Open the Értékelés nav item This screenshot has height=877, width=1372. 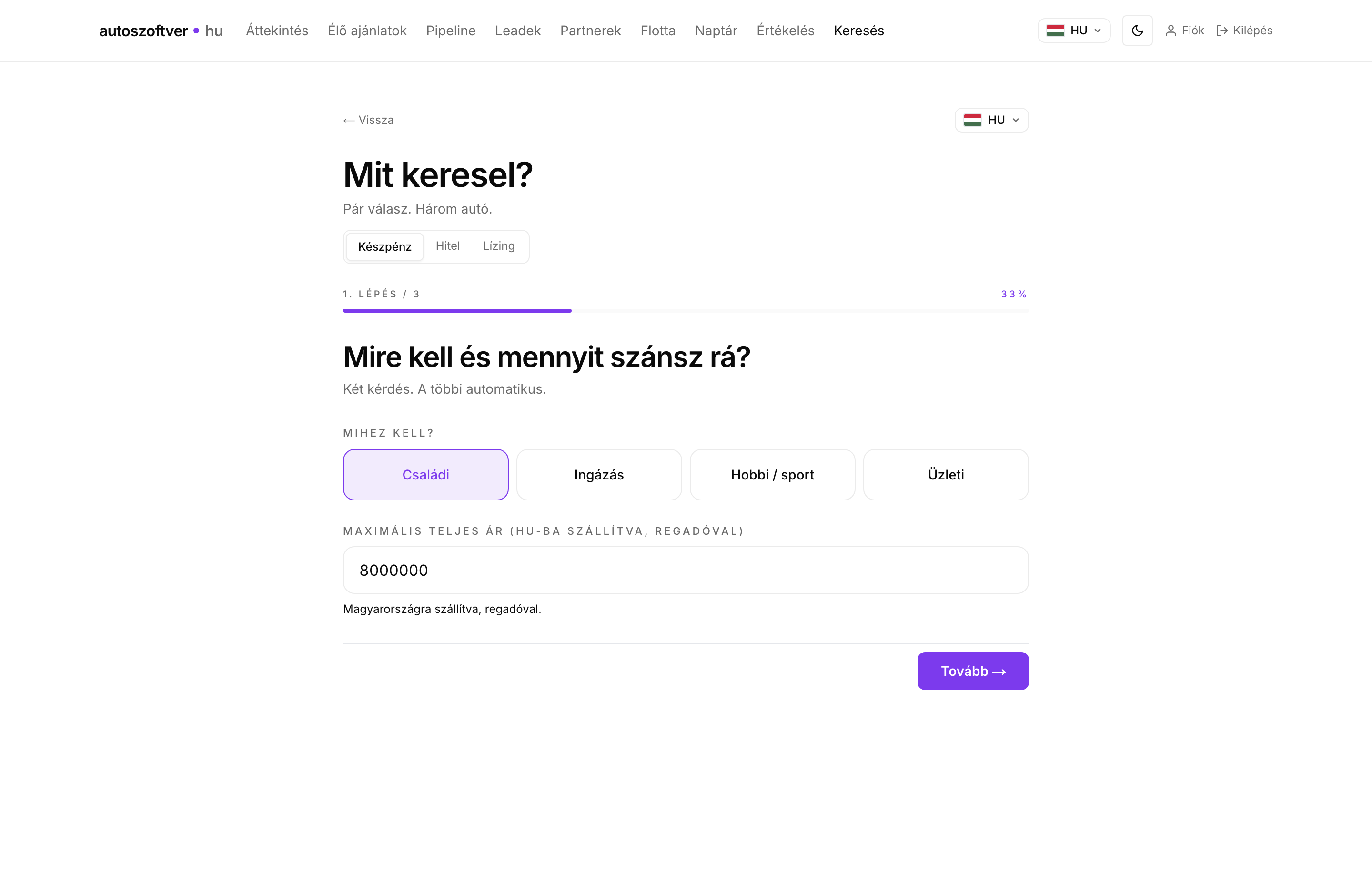point(785,31)
